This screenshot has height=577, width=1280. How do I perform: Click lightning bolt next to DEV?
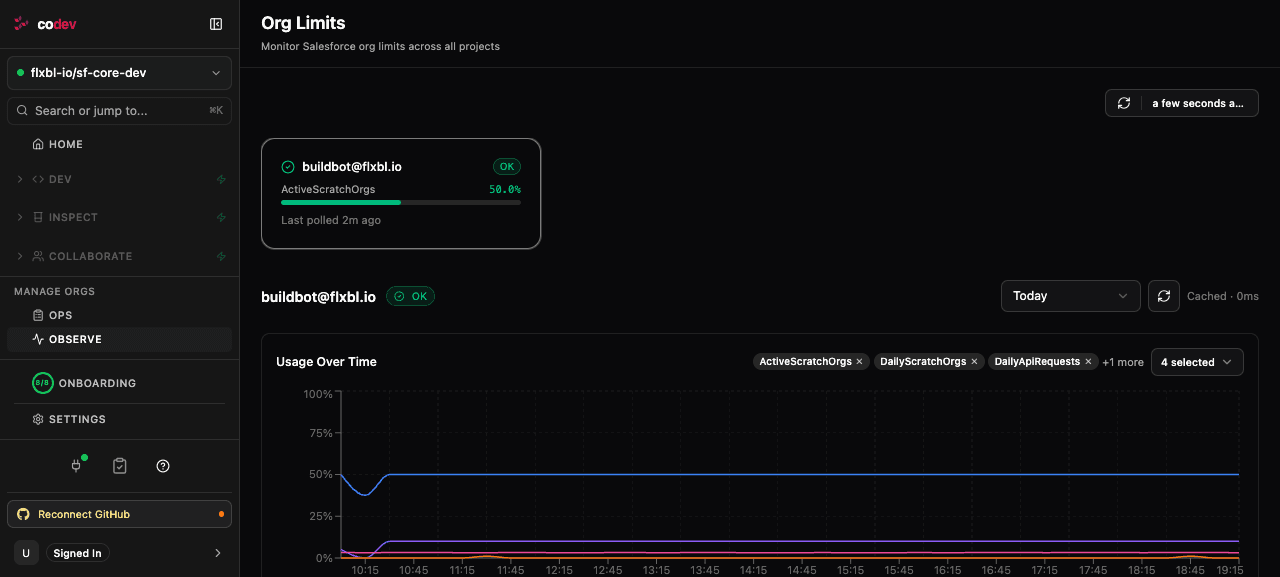[221, 179]
